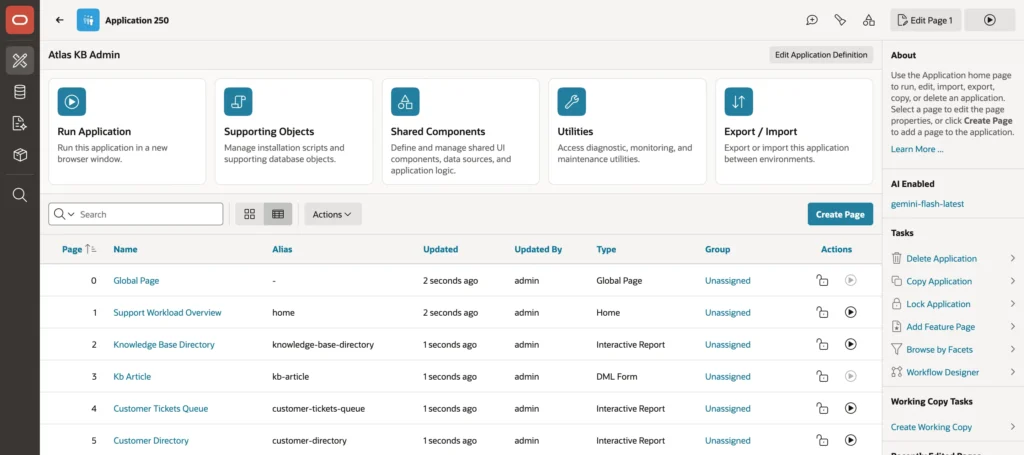The image size is (1024, 455).
Task: Open the Knowledge Base Directory page link
Action: pyautogui.click(x=164, y=345)
